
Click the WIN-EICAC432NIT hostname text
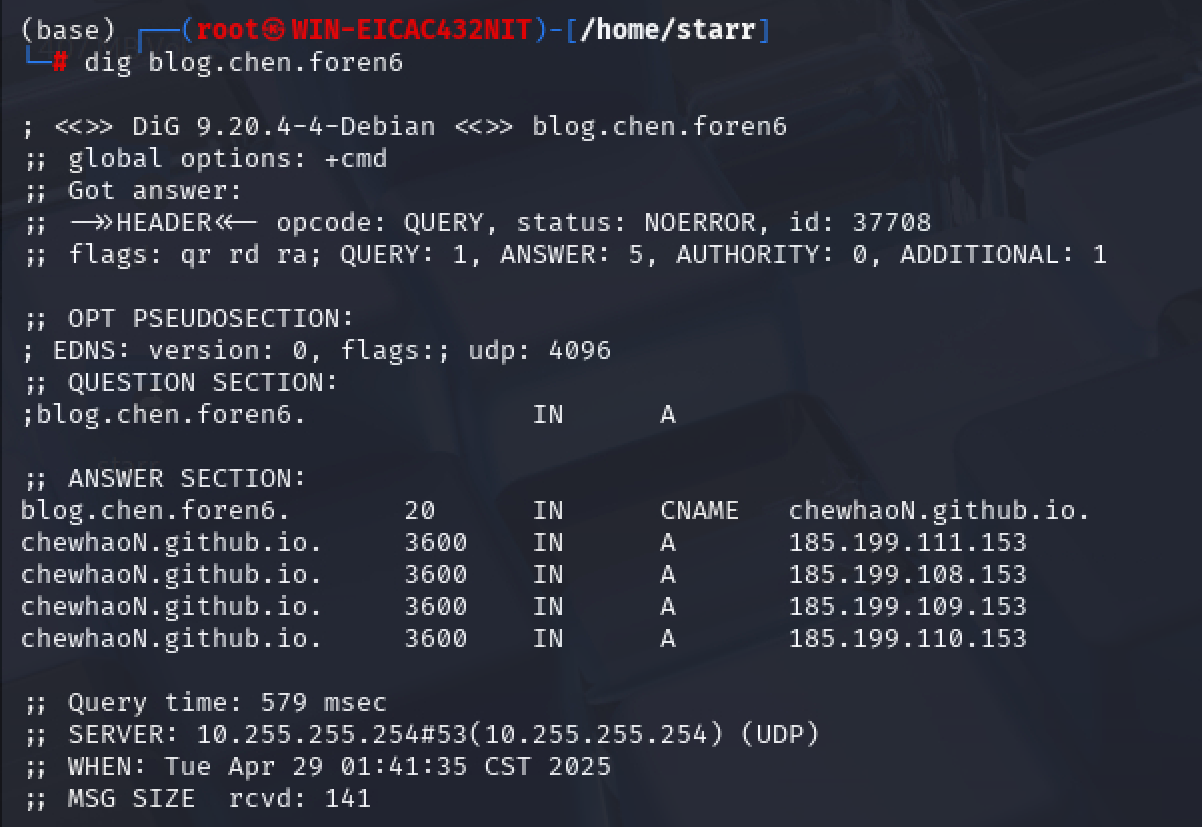pyautogui.click(x=412, y=31)
